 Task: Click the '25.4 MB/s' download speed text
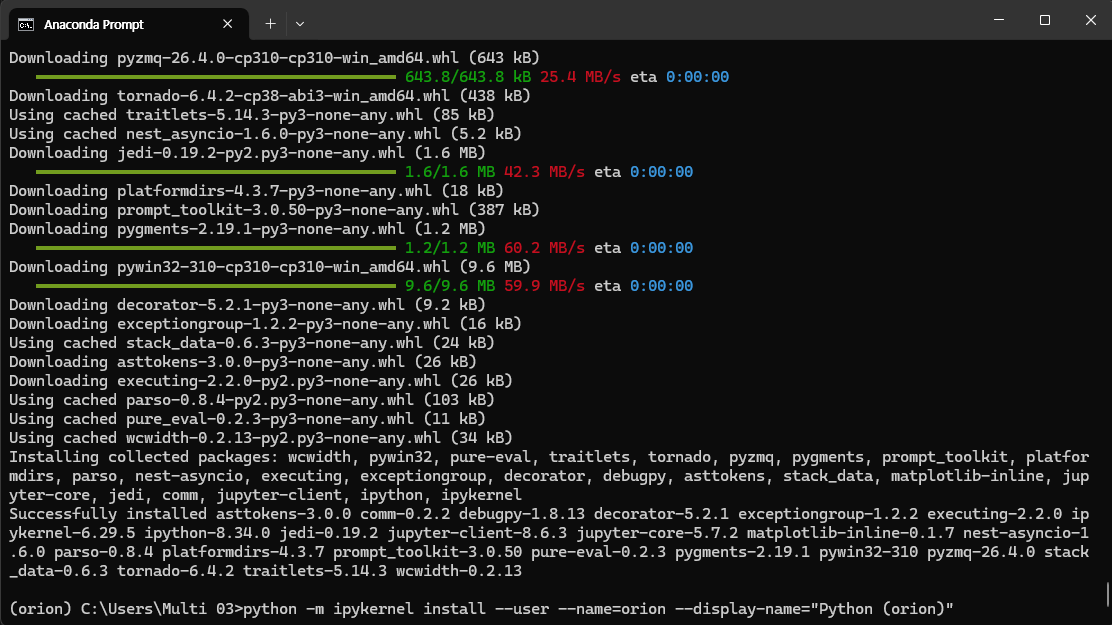(x=580, y=77)
